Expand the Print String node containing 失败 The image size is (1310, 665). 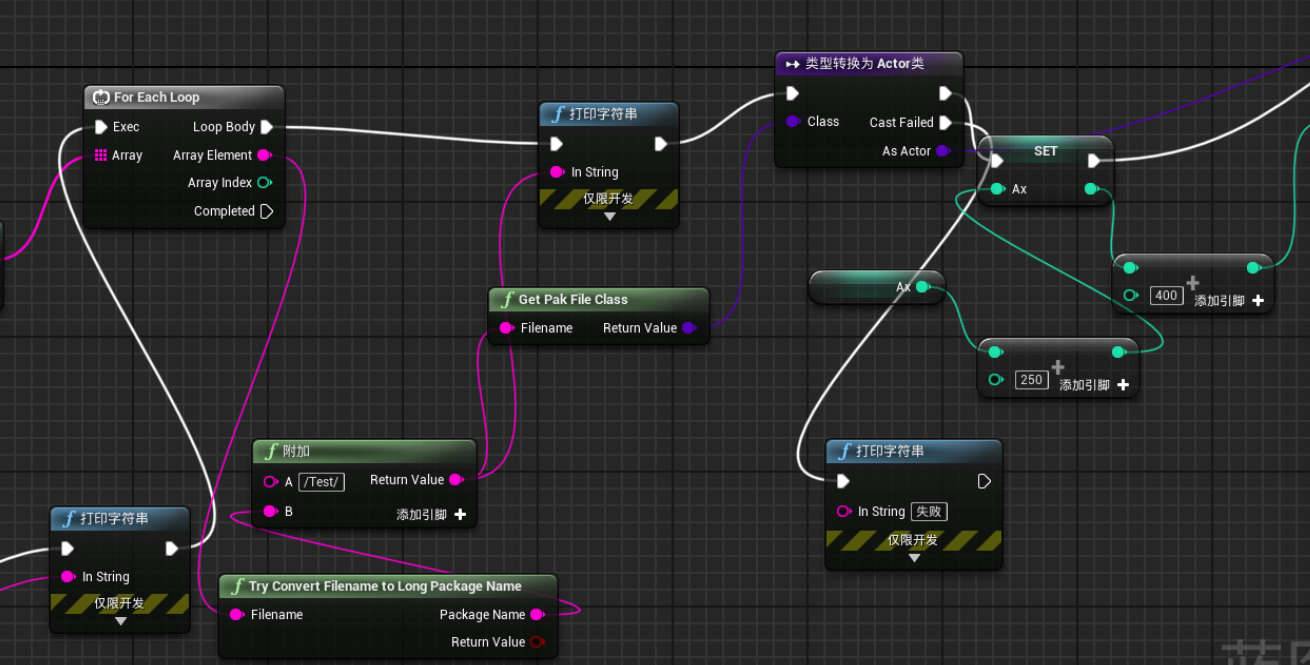[x=913, y=558]
